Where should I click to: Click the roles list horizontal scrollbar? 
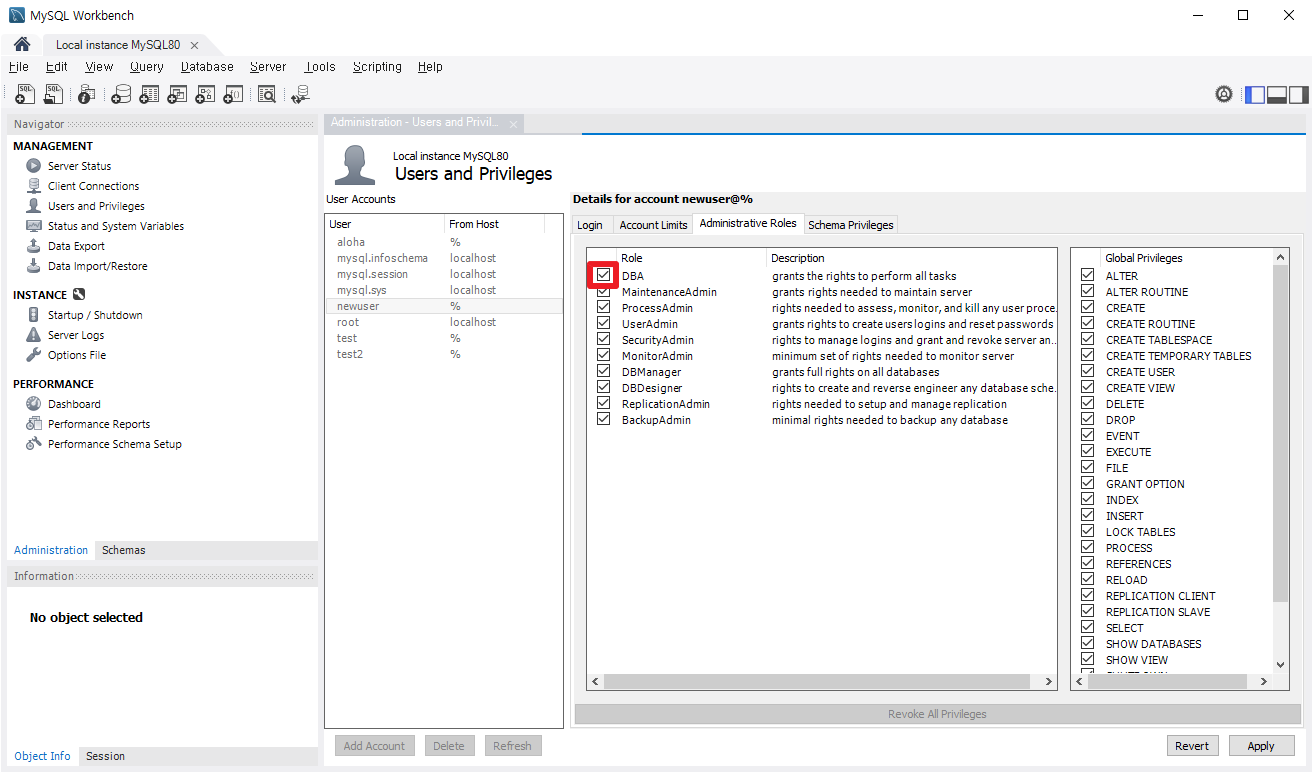817,681
